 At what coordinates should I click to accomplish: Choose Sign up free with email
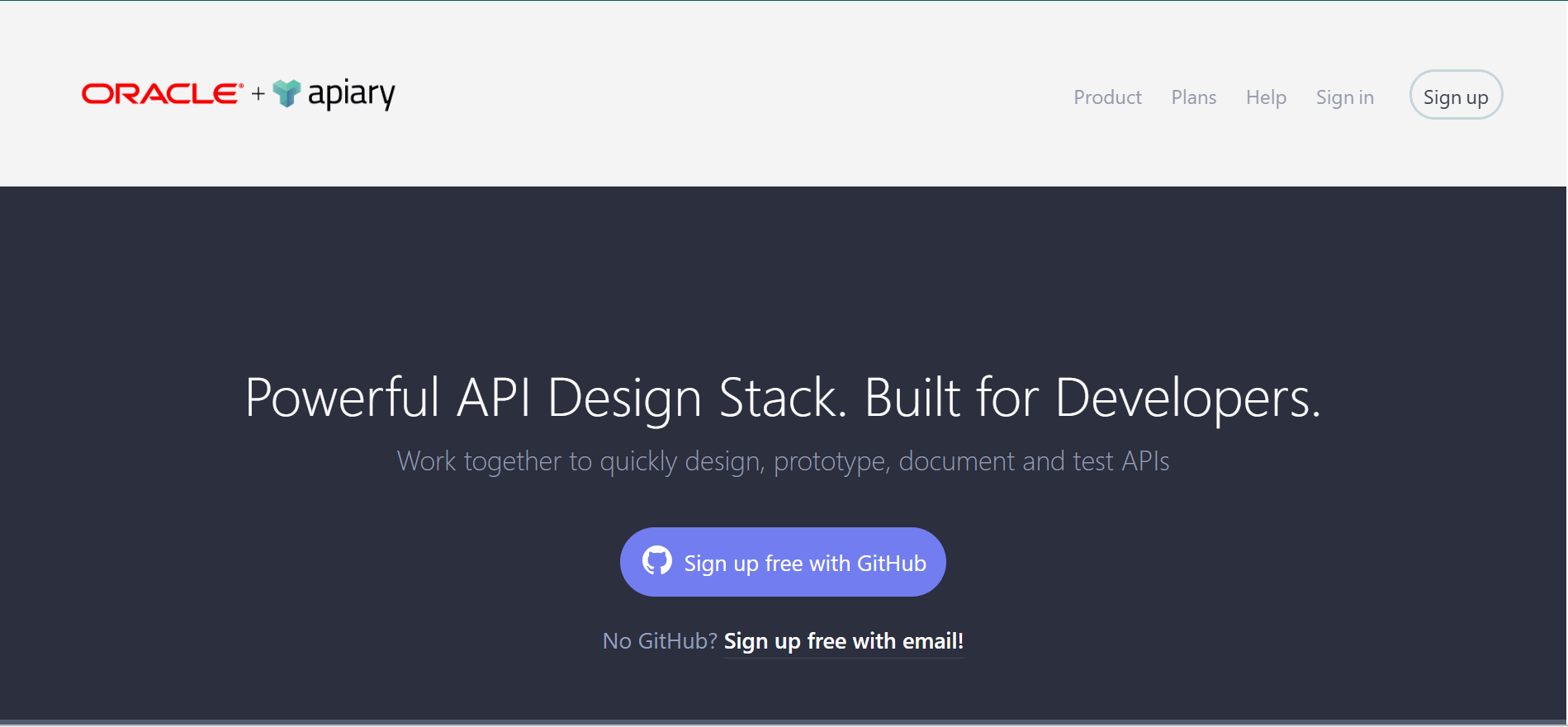point(843,641)
